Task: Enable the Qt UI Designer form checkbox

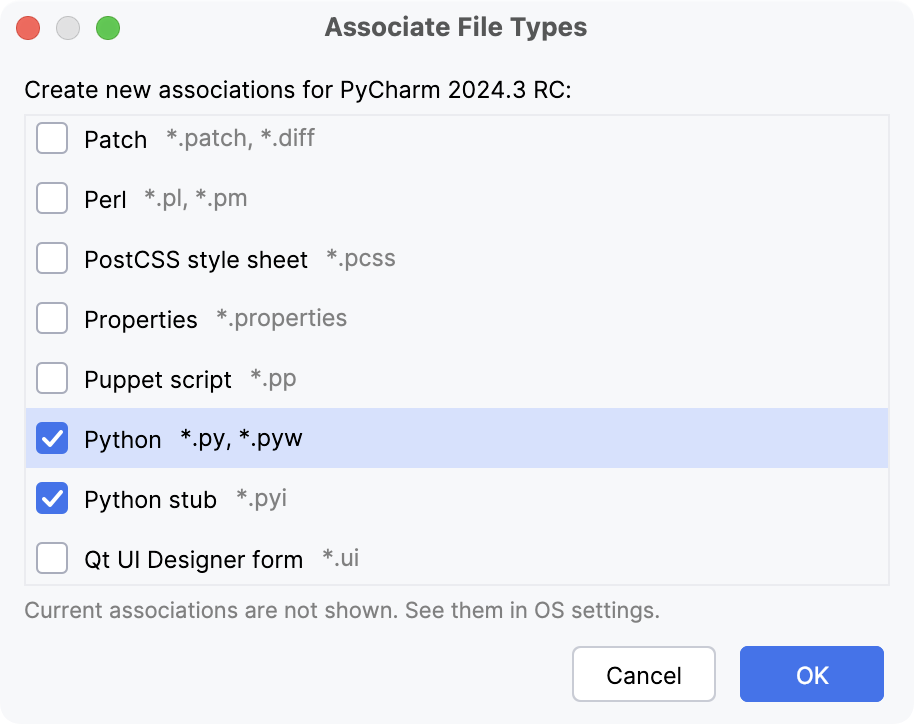Action: click(52, 558)
